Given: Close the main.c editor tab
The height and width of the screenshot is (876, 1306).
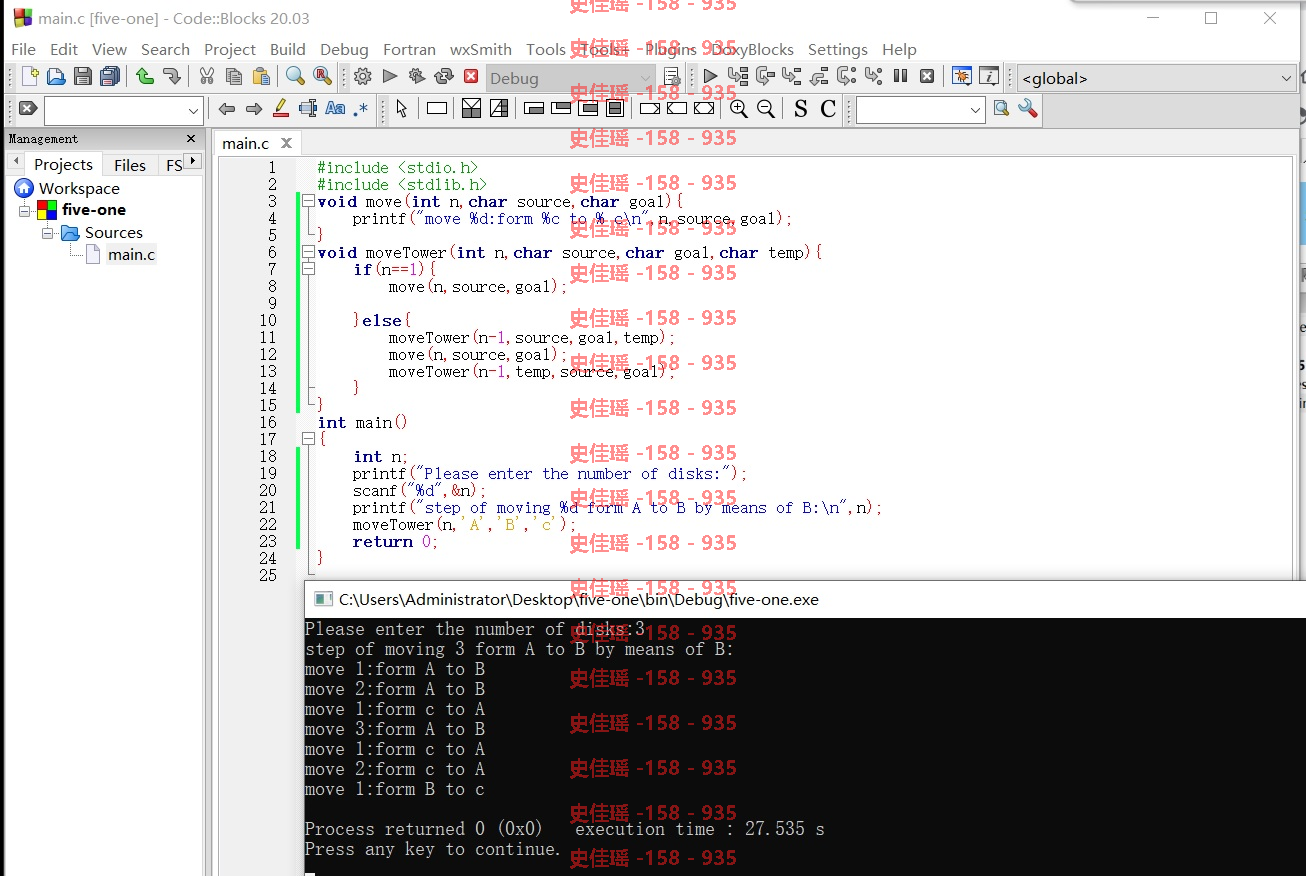Looking at the screenshot, I should (285, 143).
